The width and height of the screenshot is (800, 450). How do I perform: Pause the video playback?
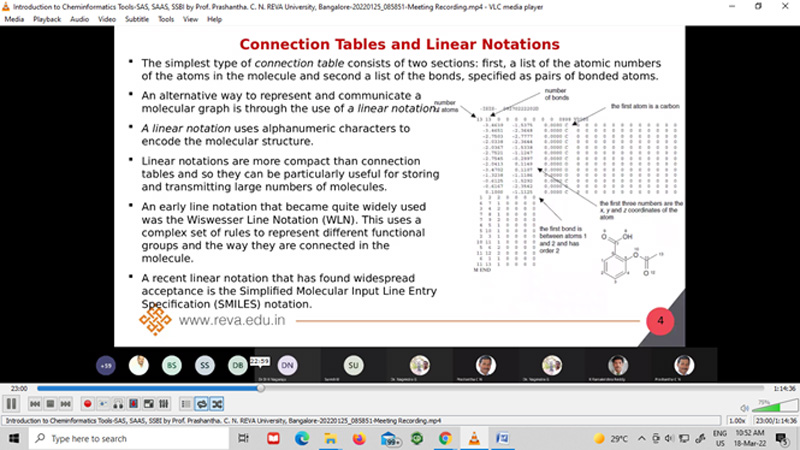coord(11,404)
